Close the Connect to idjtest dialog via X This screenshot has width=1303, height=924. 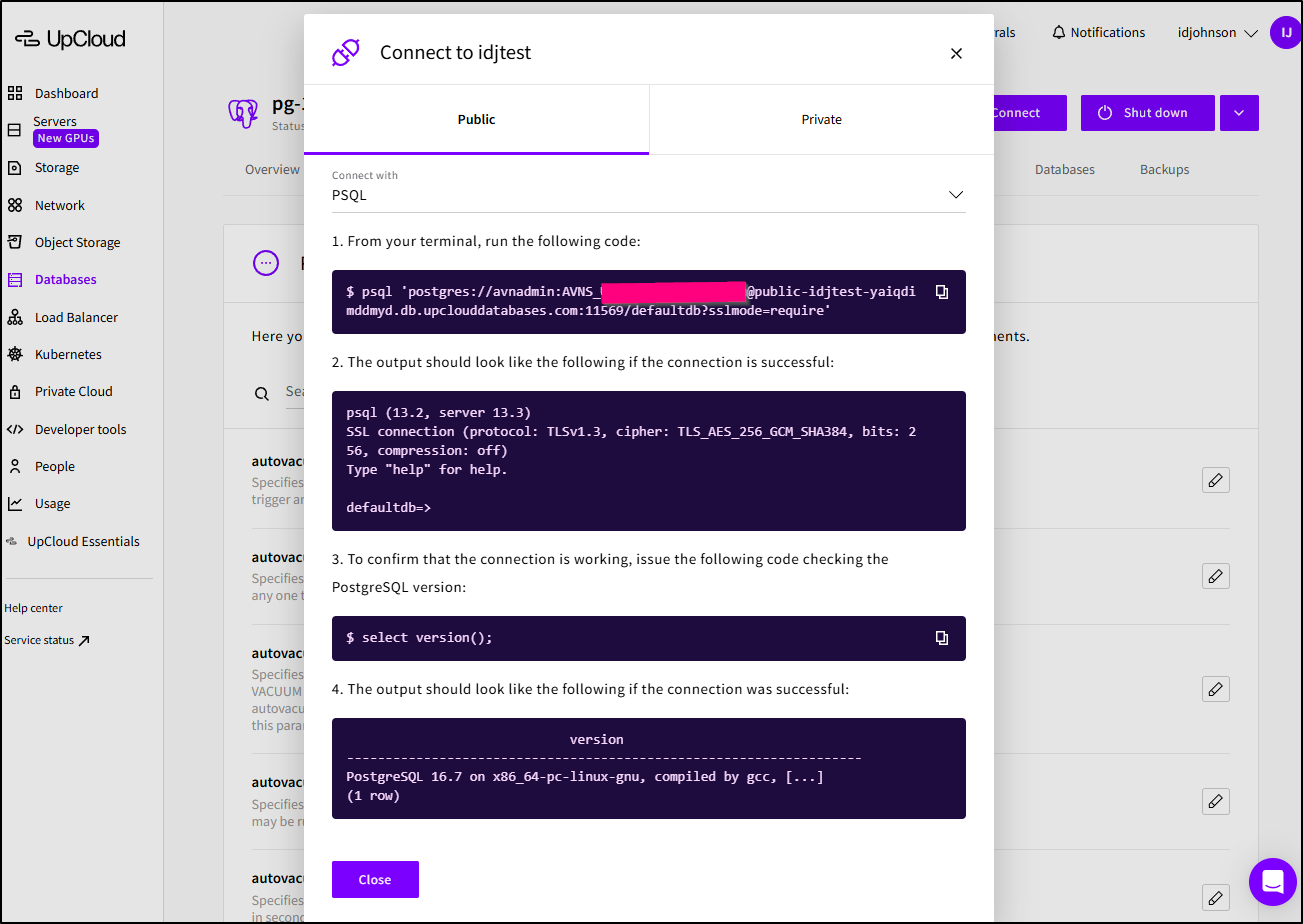tap(956, 53)
